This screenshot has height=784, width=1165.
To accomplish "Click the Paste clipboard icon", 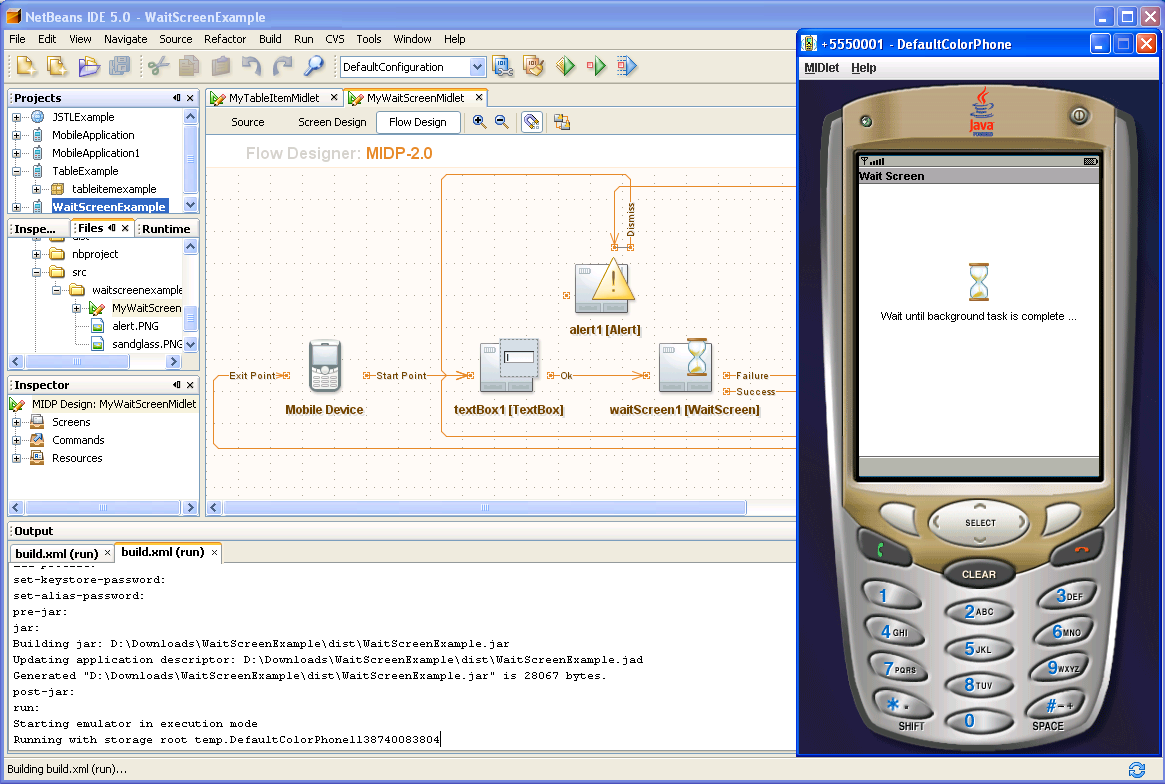I will click(x=221, y=67).
